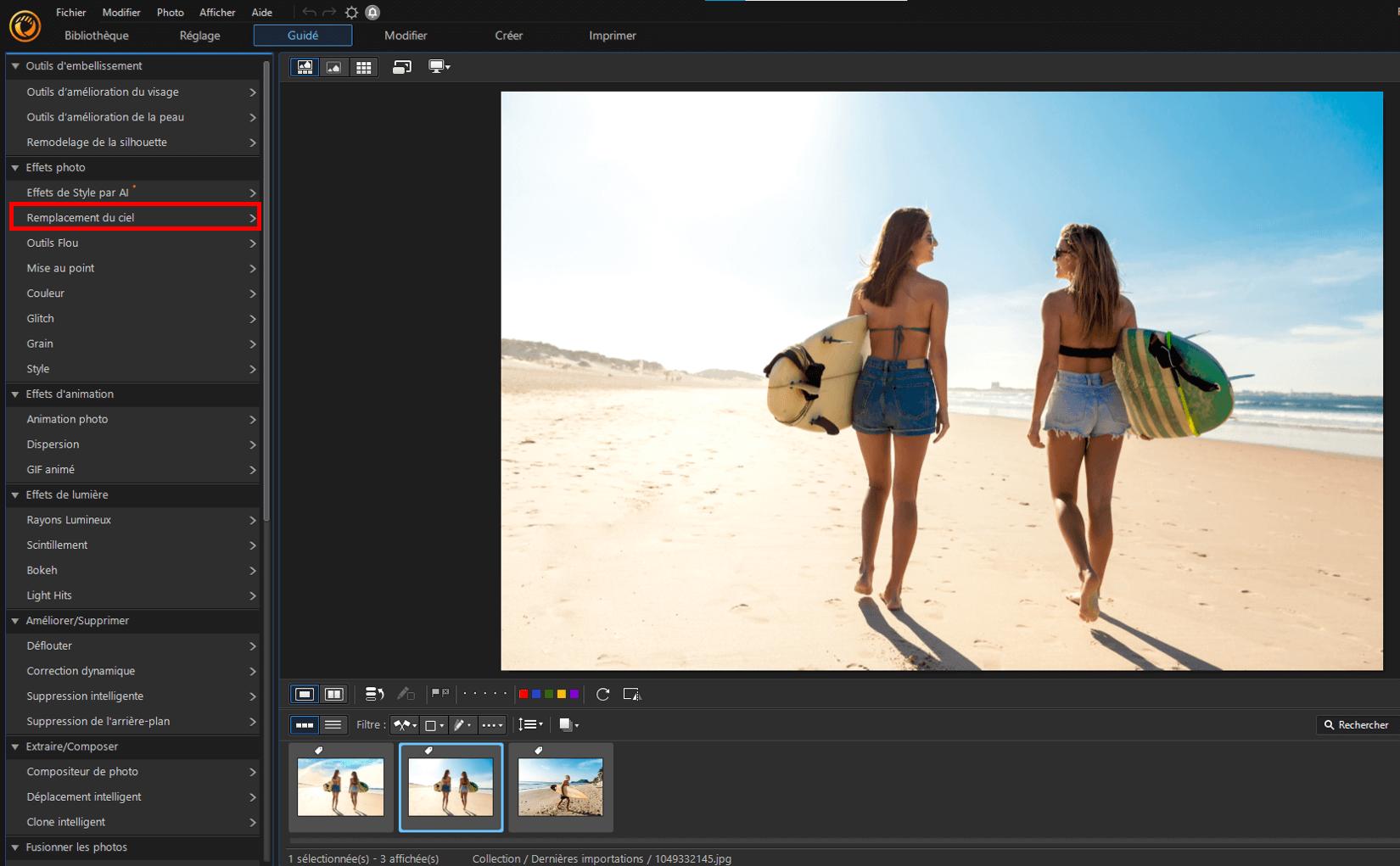Image resolution: width=1400 pixels, height=866 pixels.
Task: Select the third beach photo thumbnail
Action: (x=560, y=786)
